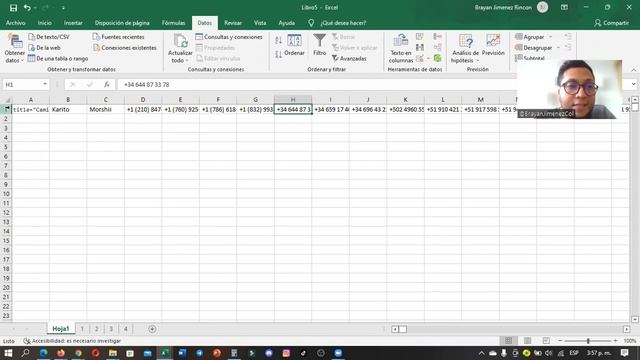The width and height of the screenshot is (640, 360).
Task: Click taskbar search magnifier icon
Action: coord(25,353)
